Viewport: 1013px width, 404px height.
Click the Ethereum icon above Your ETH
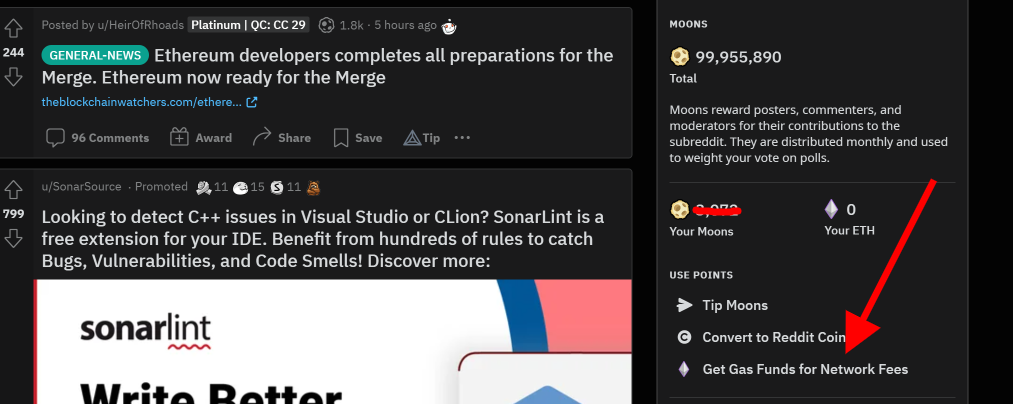pos(830,210)
